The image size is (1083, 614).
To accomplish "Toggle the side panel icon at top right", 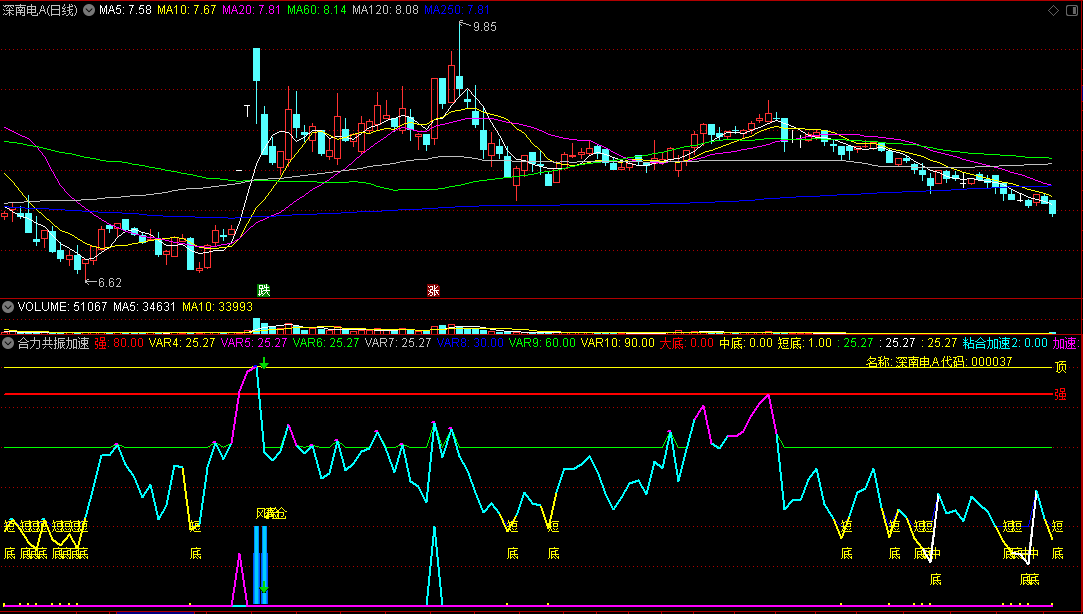I will (x=1071, y=10).
